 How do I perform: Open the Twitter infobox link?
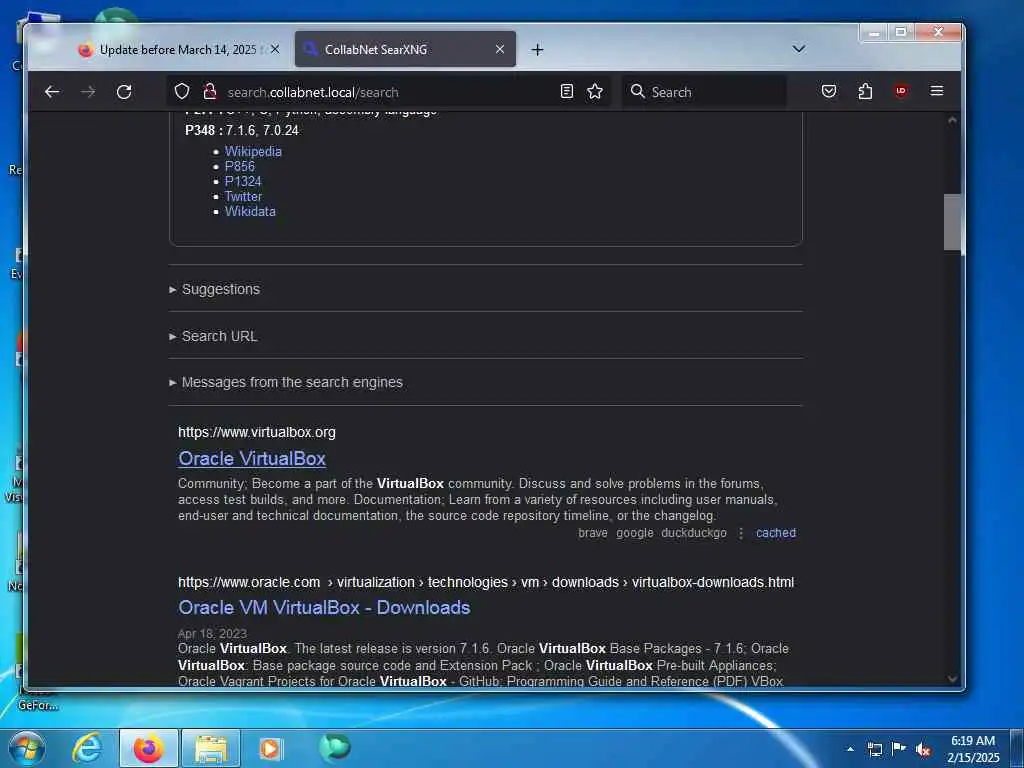(x=243, y=197)
